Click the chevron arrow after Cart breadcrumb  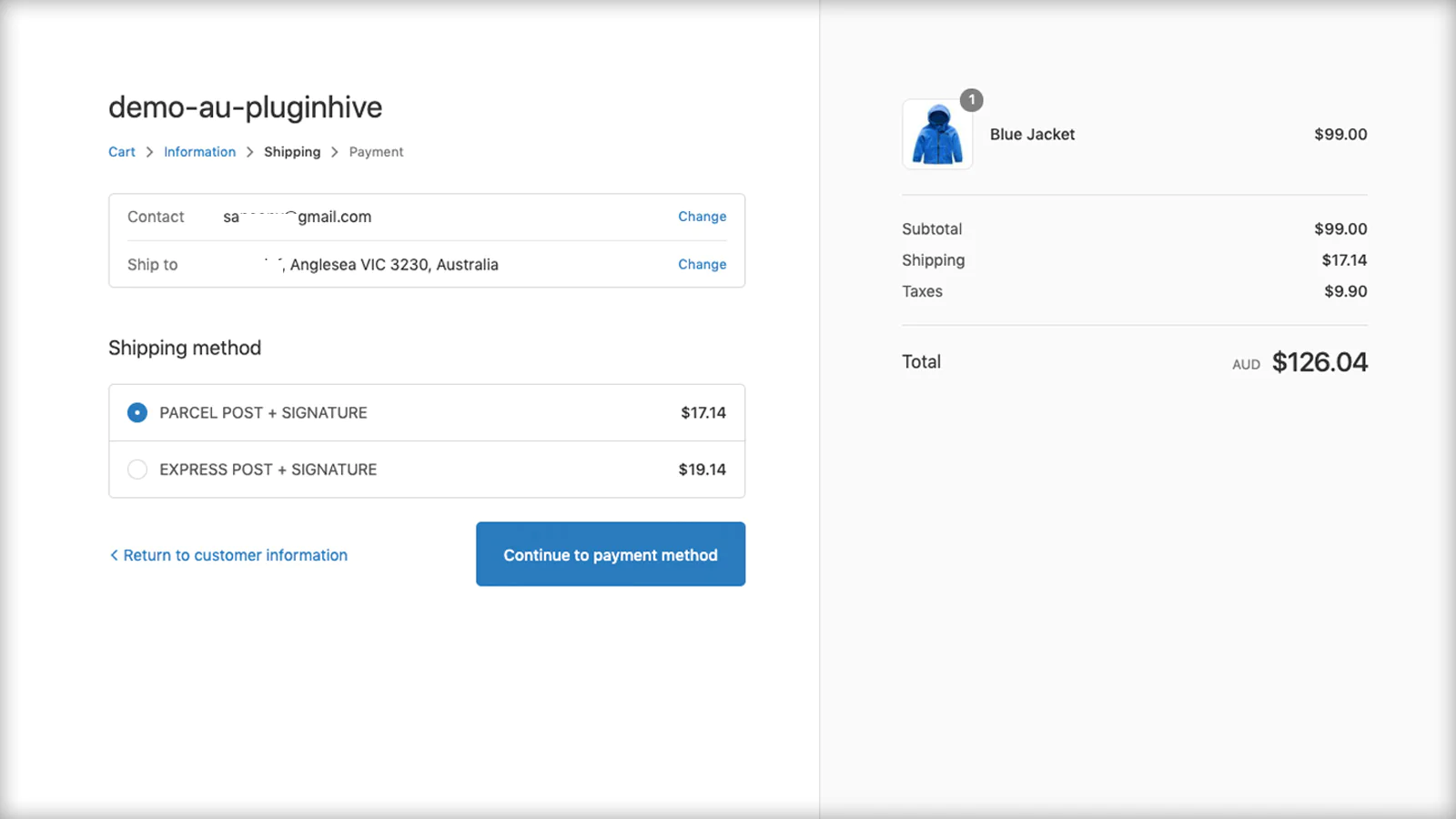pos(149,152)
